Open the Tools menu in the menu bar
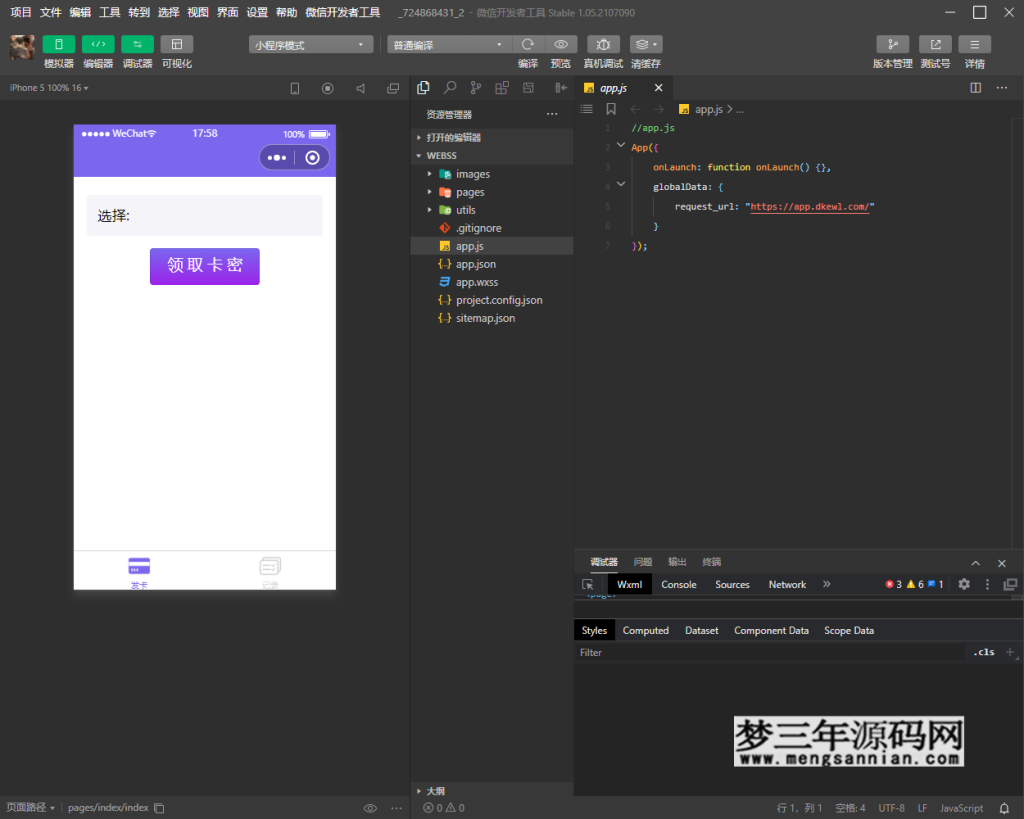The width and height of the screenshot is (1024, 819). coord(110,13)
